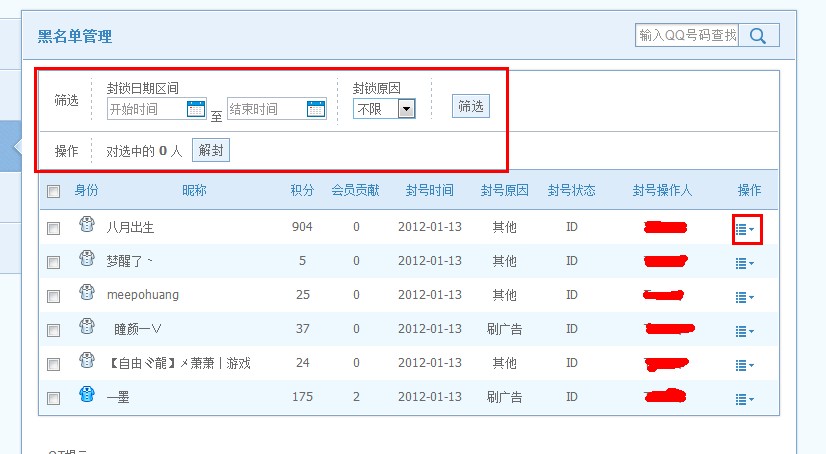Click the blue identity icon for 一墨

point(86,397)
